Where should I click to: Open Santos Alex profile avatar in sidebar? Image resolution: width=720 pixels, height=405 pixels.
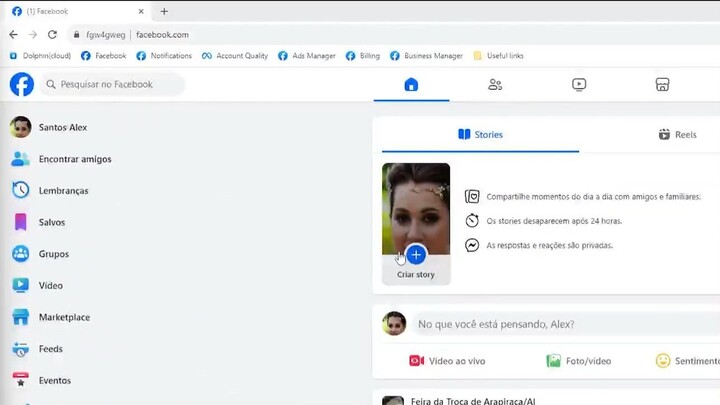[20, 127]
